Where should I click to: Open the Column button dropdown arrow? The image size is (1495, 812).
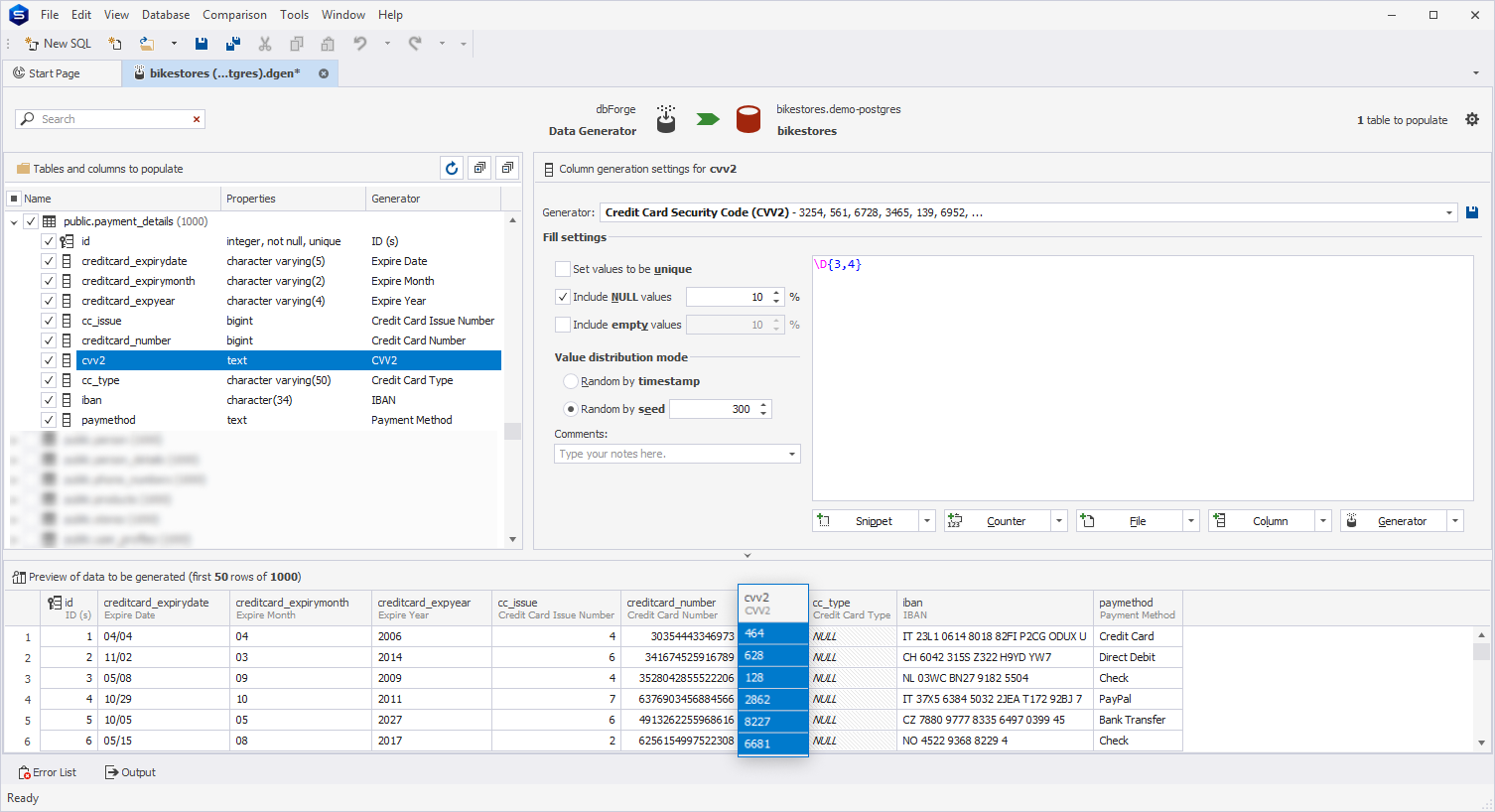point(1323,520)
